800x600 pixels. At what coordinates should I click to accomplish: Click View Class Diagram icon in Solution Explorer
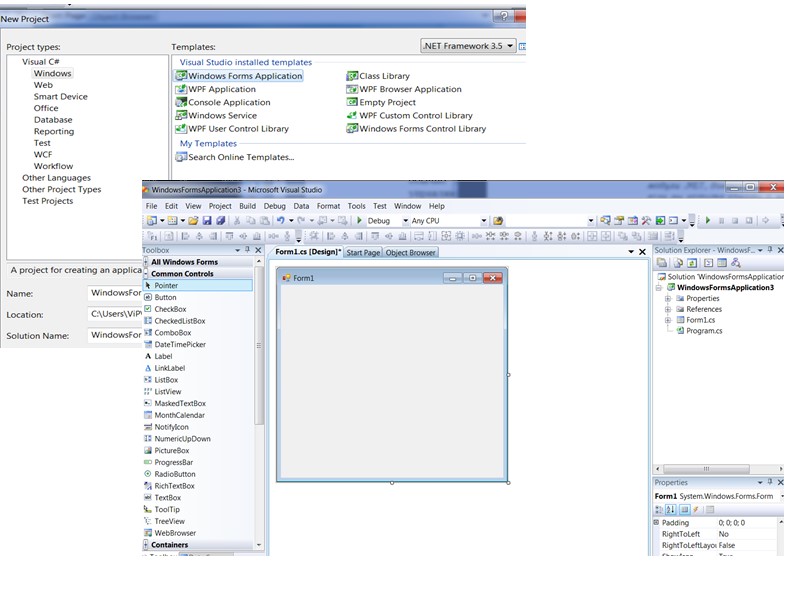[x=735, y=263]
